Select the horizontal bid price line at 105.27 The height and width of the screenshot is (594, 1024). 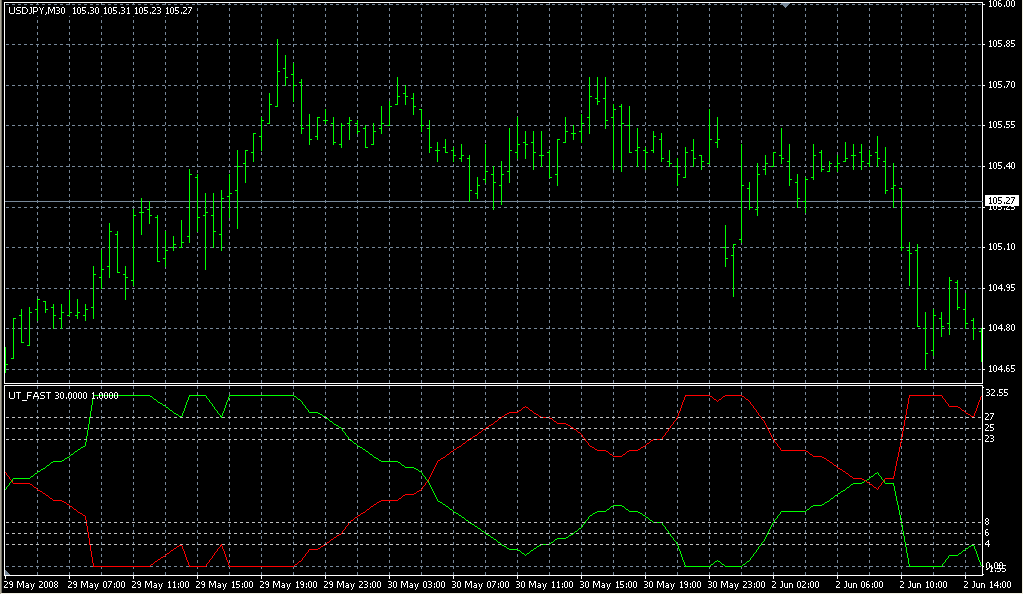[x=493, y=202]
